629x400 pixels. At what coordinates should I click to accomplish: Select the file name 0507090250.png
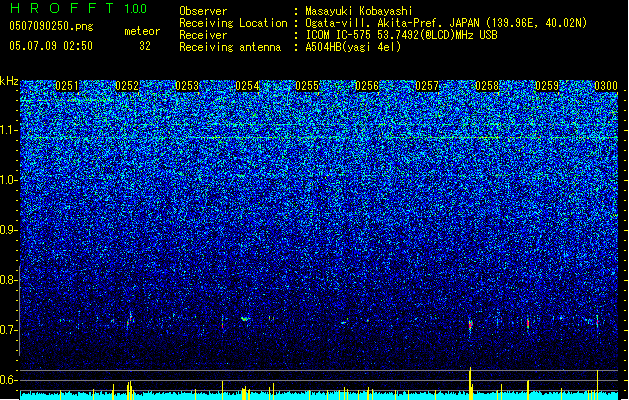coord(51,26)
